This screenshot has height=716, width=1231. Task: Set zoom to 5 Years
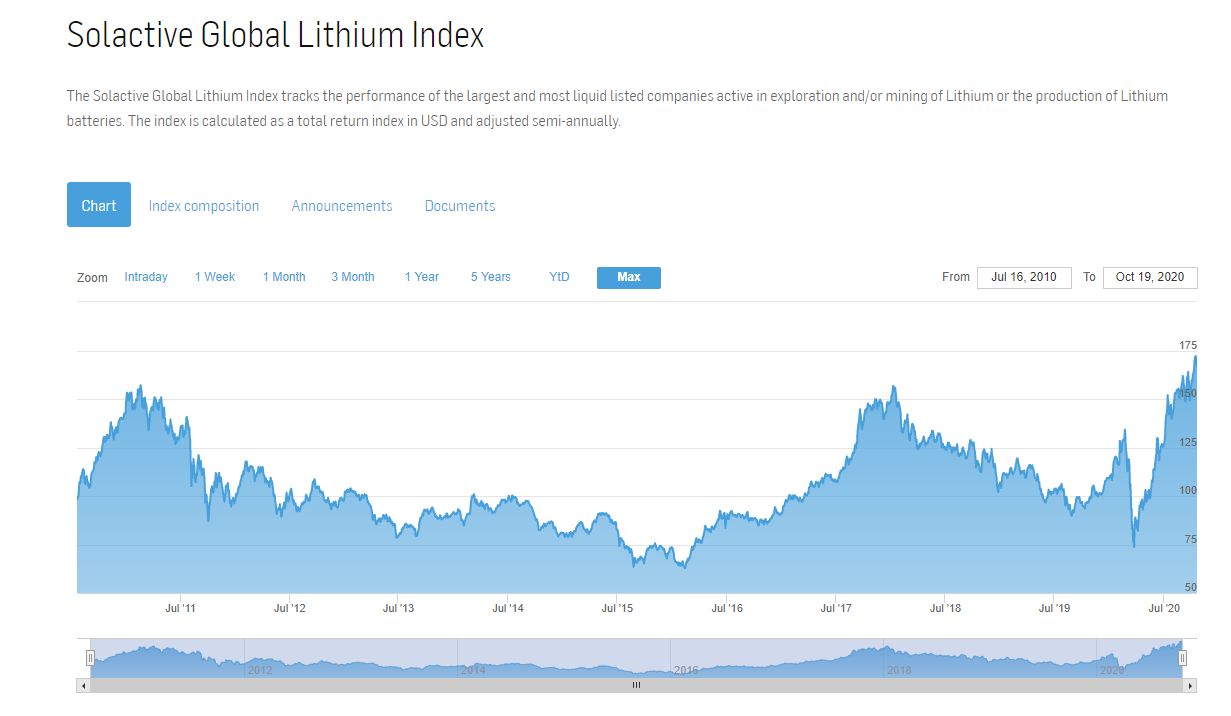491,277
